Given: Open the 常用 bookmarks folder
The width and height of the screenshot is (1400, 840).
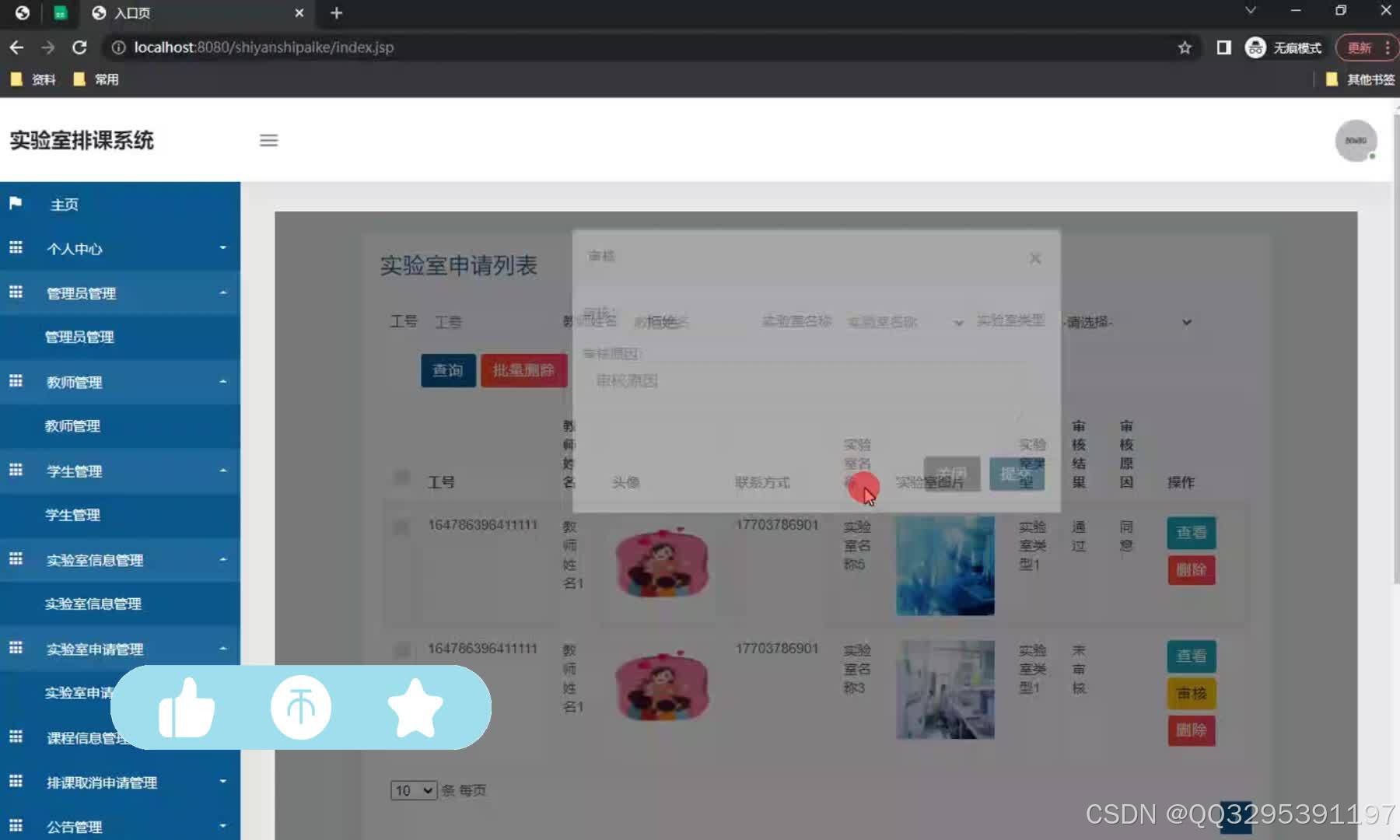Looking at the screenshot, I should 96,79.
